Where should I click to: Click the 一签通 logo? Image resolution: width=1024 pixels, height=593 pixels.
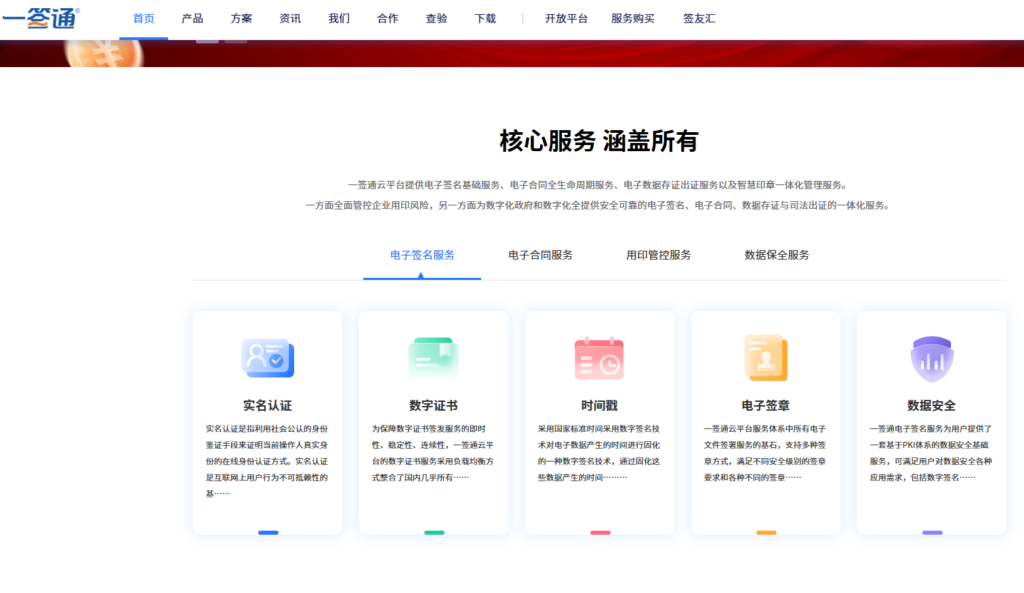click(x=41, y=18)
